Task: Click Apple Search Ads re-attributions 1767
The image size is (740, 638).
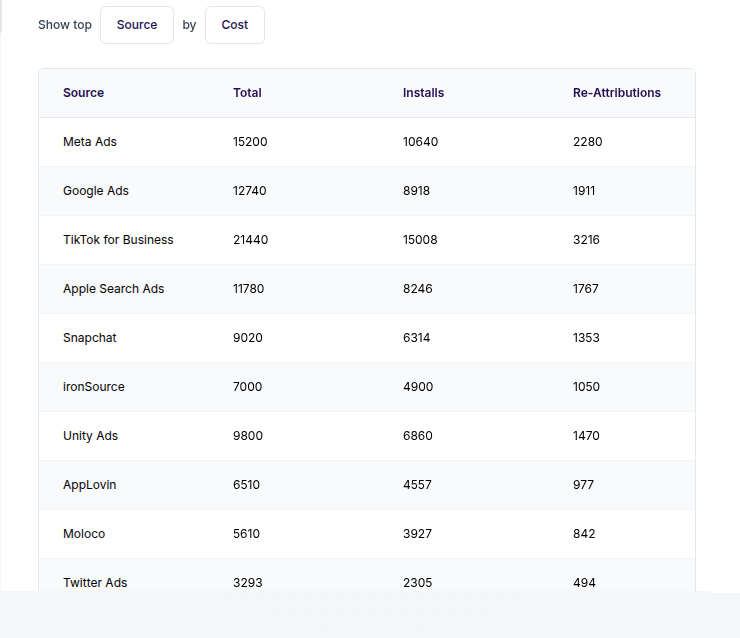Action: 586,289
